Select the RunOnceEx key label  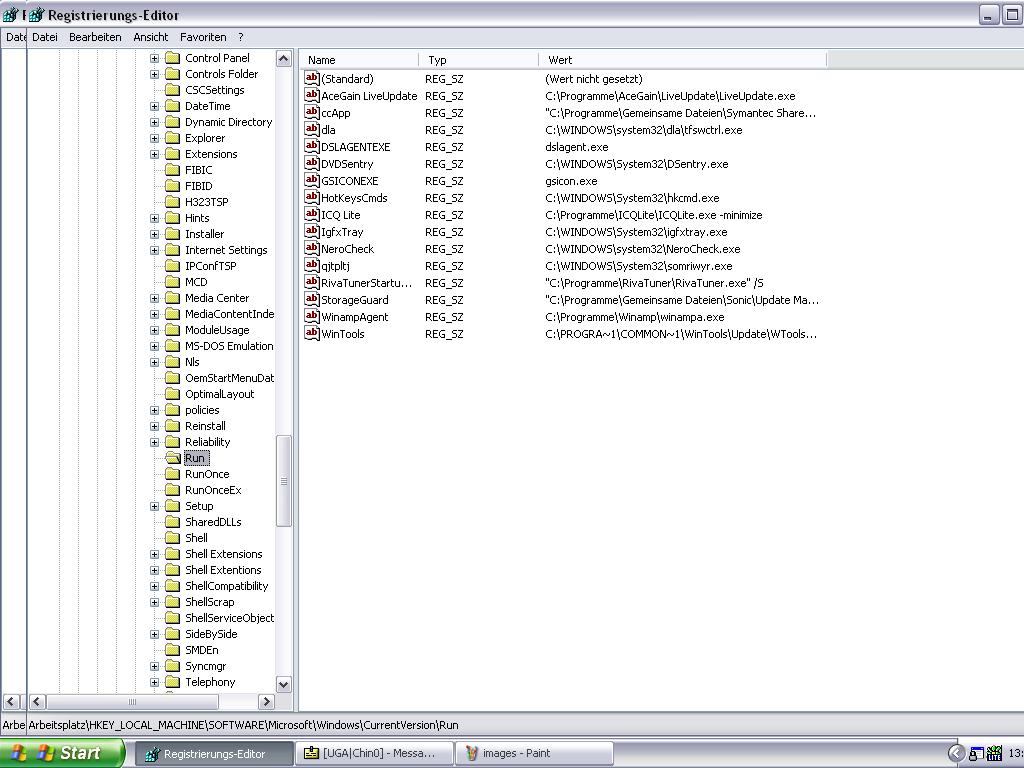(x=213, y=490)
